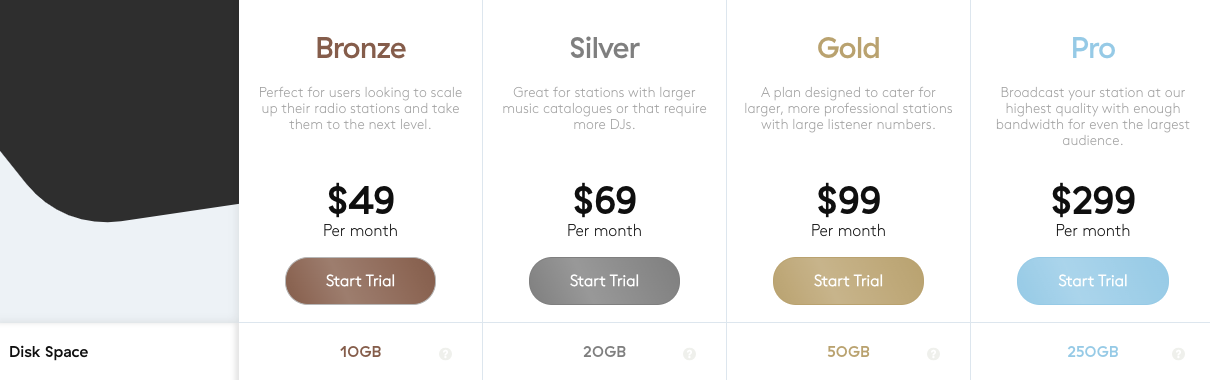Click the Silver disk space help icon
1210x380 pixels.
pos(690,354)
